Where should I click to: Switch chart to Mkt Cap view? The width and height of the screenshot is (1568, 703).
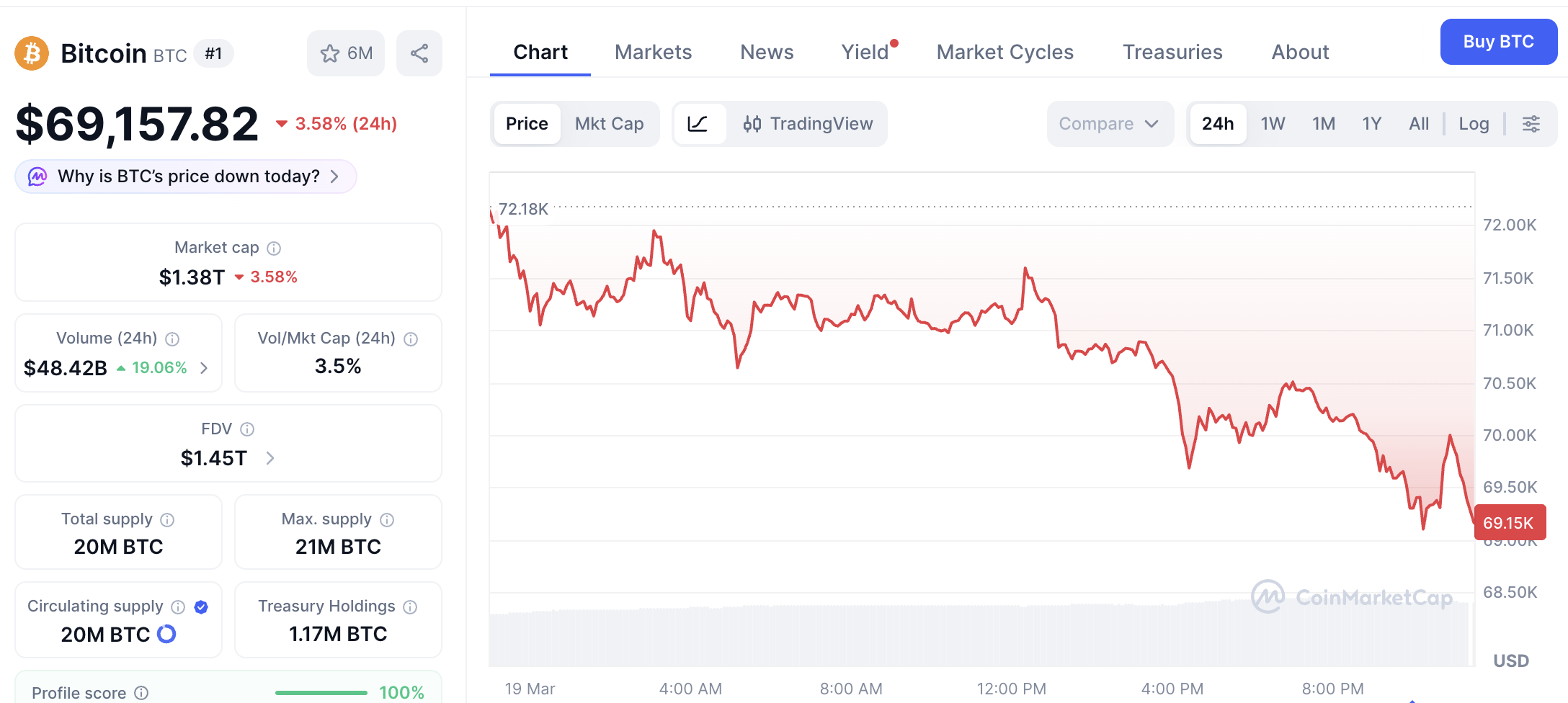click(x=609, y=124)
